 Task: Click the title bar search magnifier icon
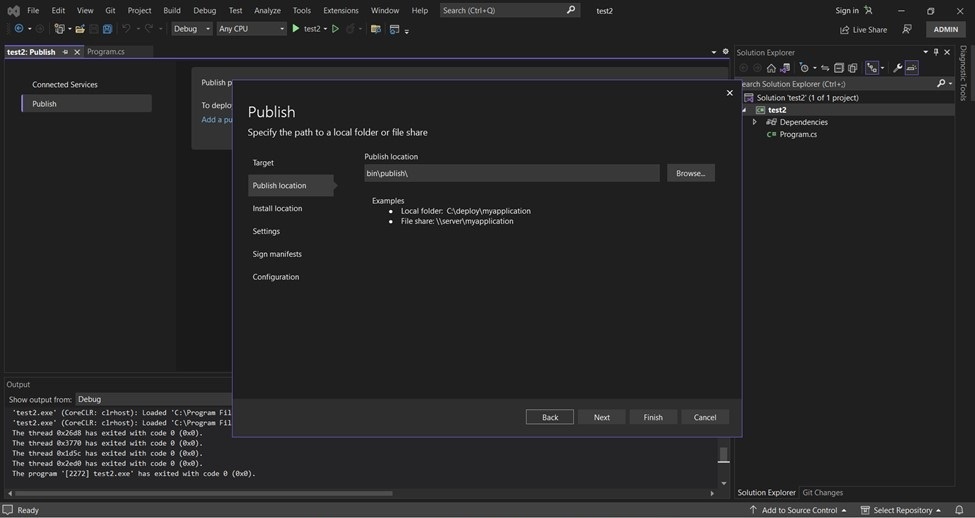pyautogui.click(x=571, y=10)
